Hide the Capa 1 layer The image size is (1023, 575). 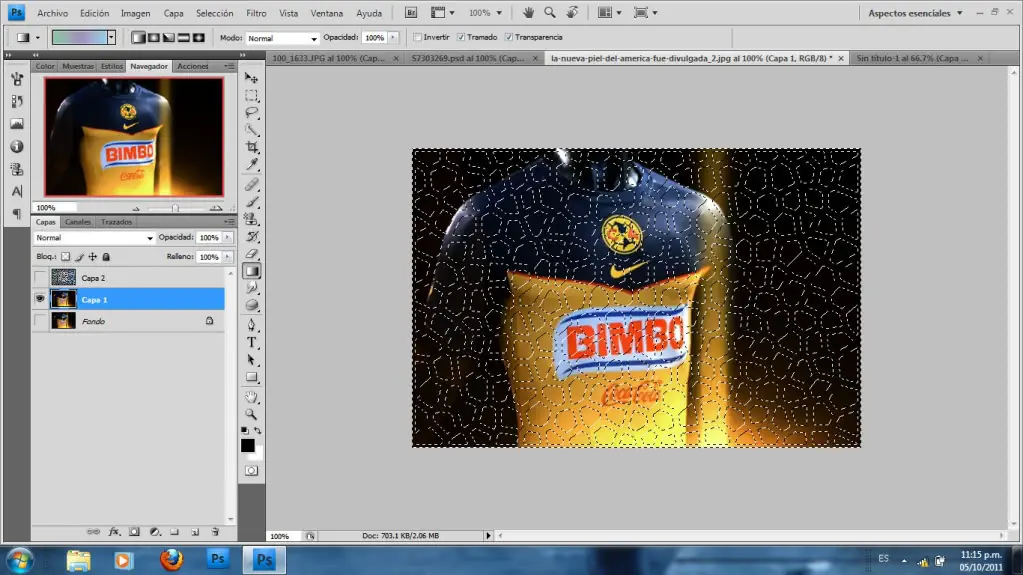[40, 299]
